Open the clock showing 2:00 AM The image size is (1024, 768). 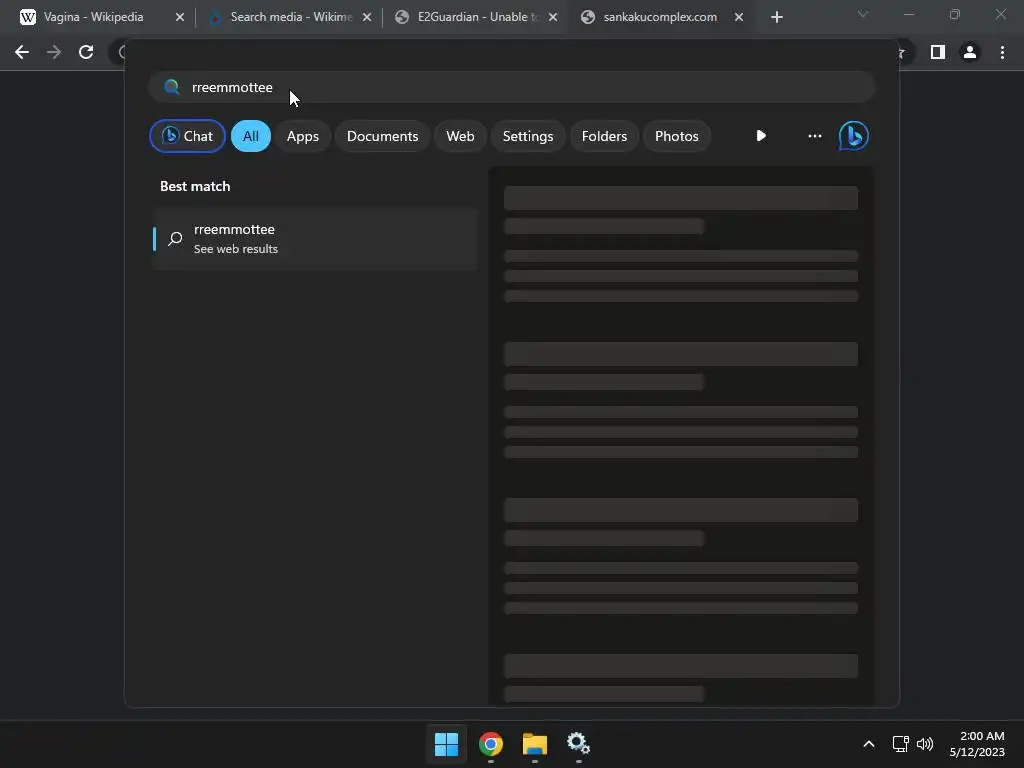click(977, 744)
